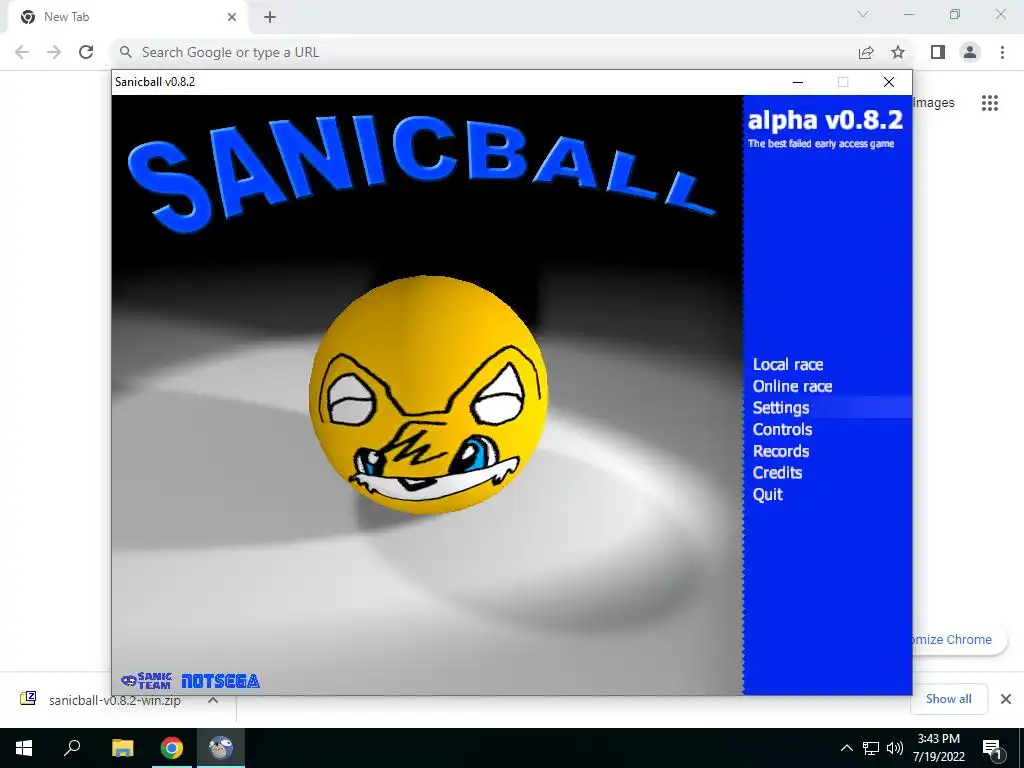The width and height of the screenshot is (1024, 768).
Task: Click the Sanic Team logo
Action: tap(147, 680)
